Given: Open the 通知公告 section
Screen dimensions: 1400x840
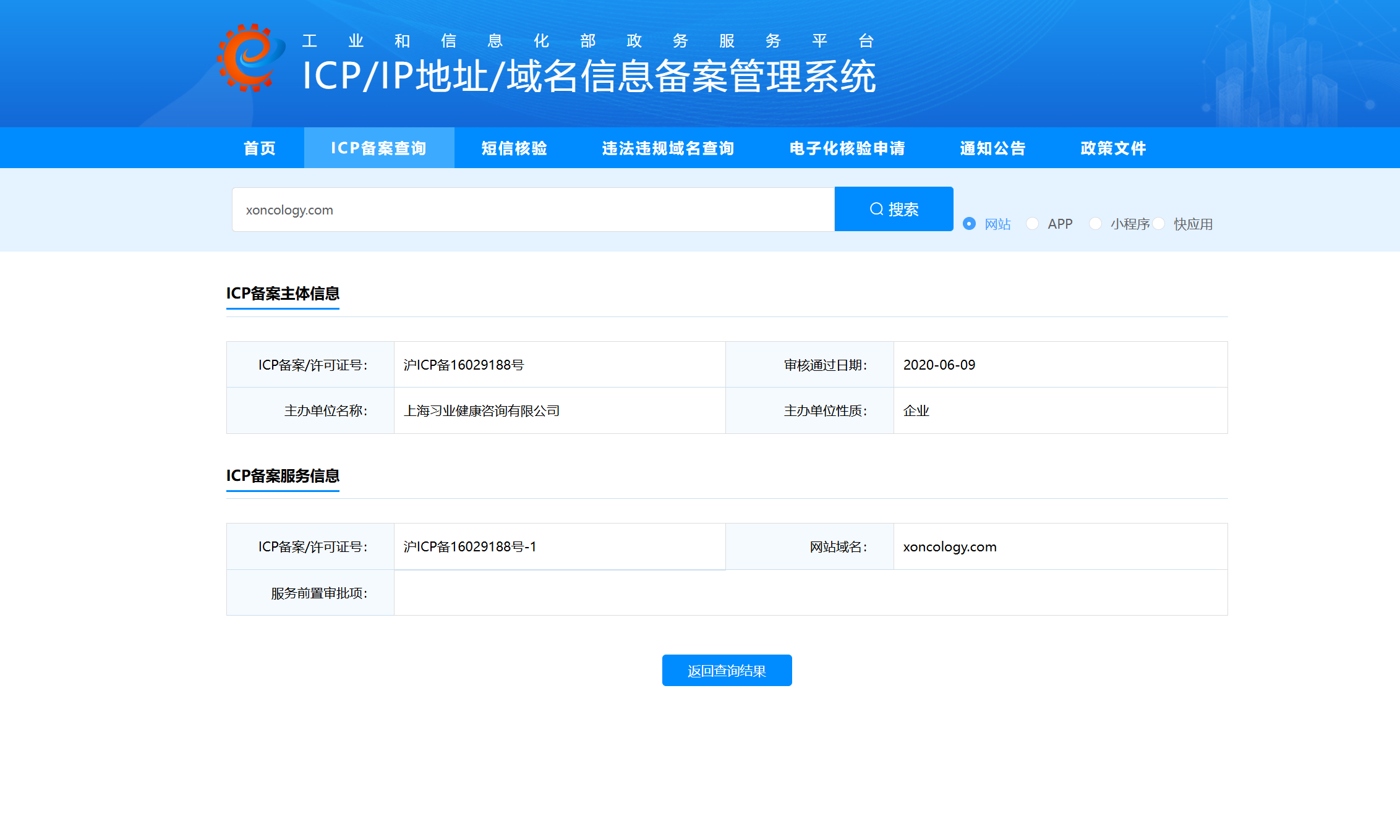Looking at the screenshot, I should [992, 148].
